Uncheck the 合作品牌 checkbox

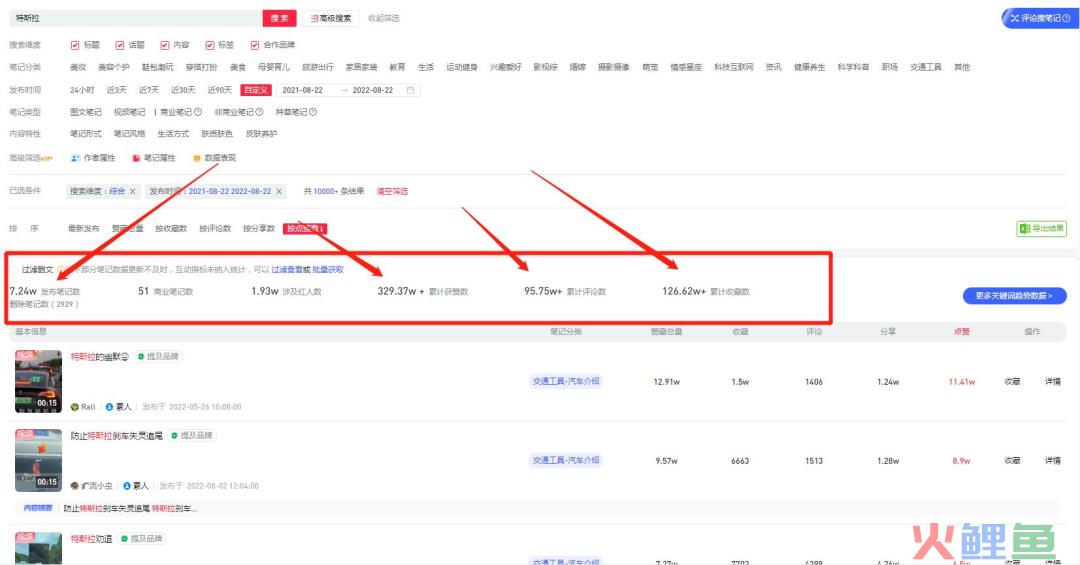pos(255,45)
